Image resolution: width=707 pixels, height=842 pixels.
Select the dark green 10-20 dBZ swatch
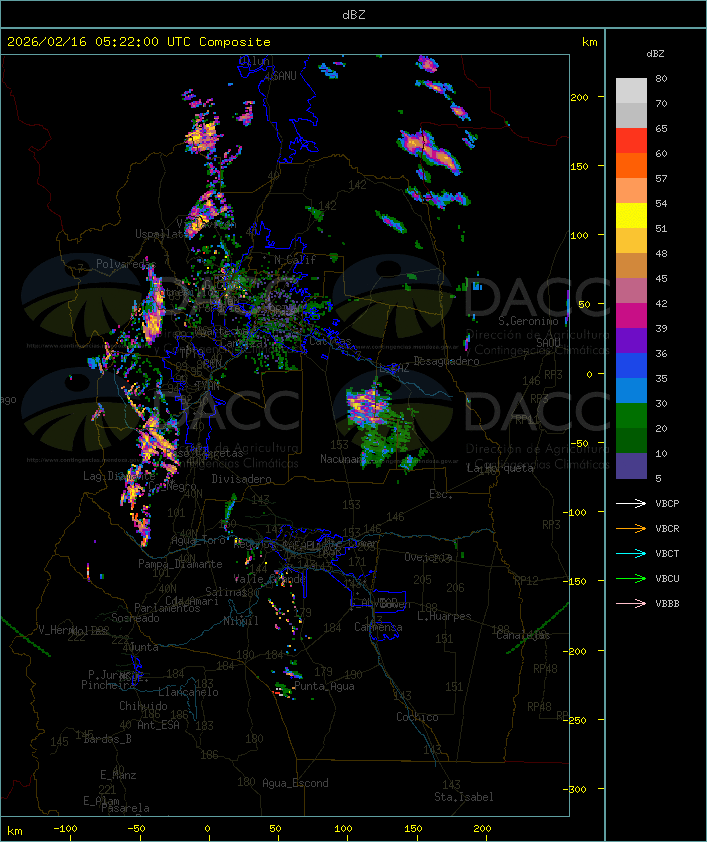pyautogui.click(x=631, y=440)
